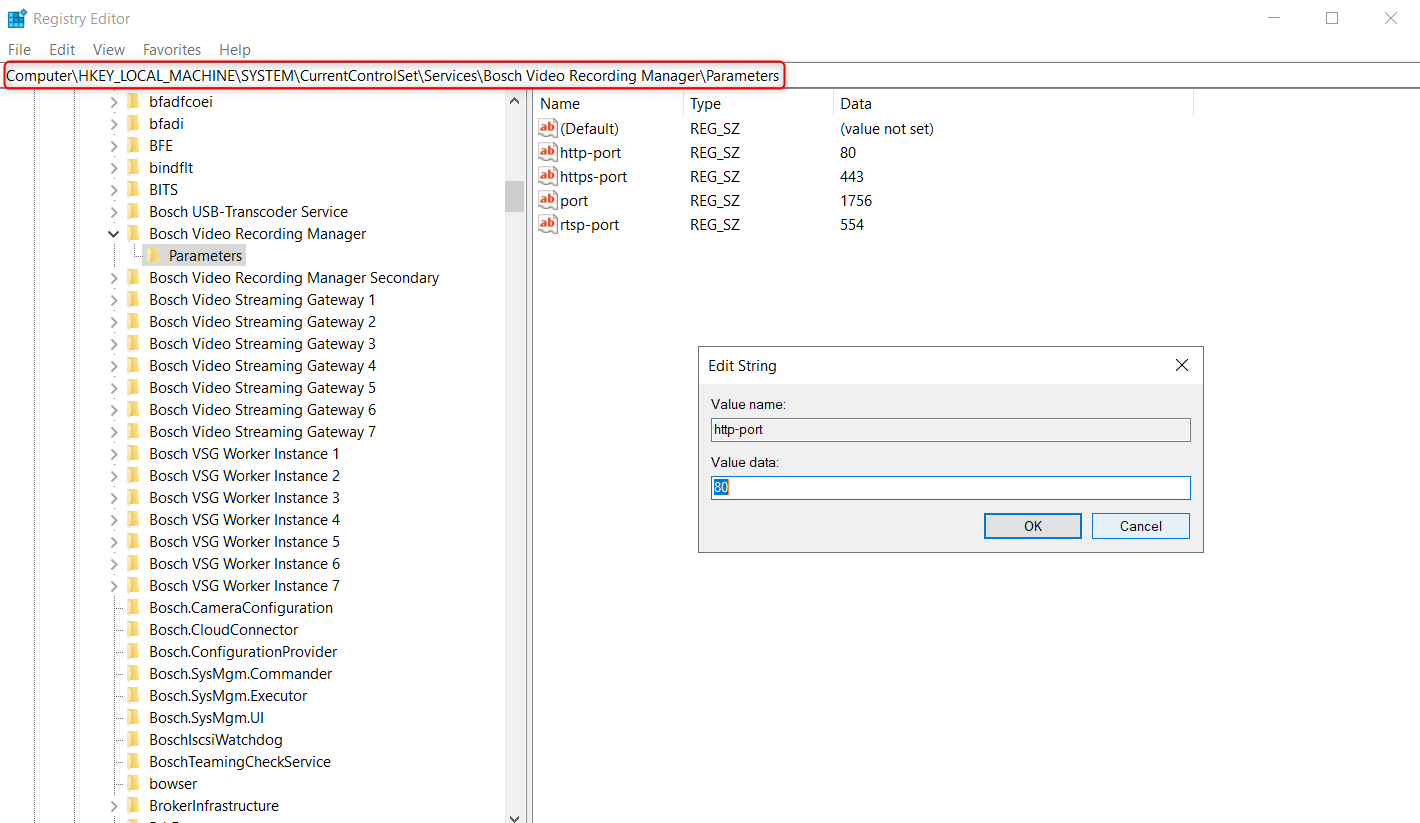Click the tree pane scroll up arrow
The image size is (1420, 823).
[515, 100]
